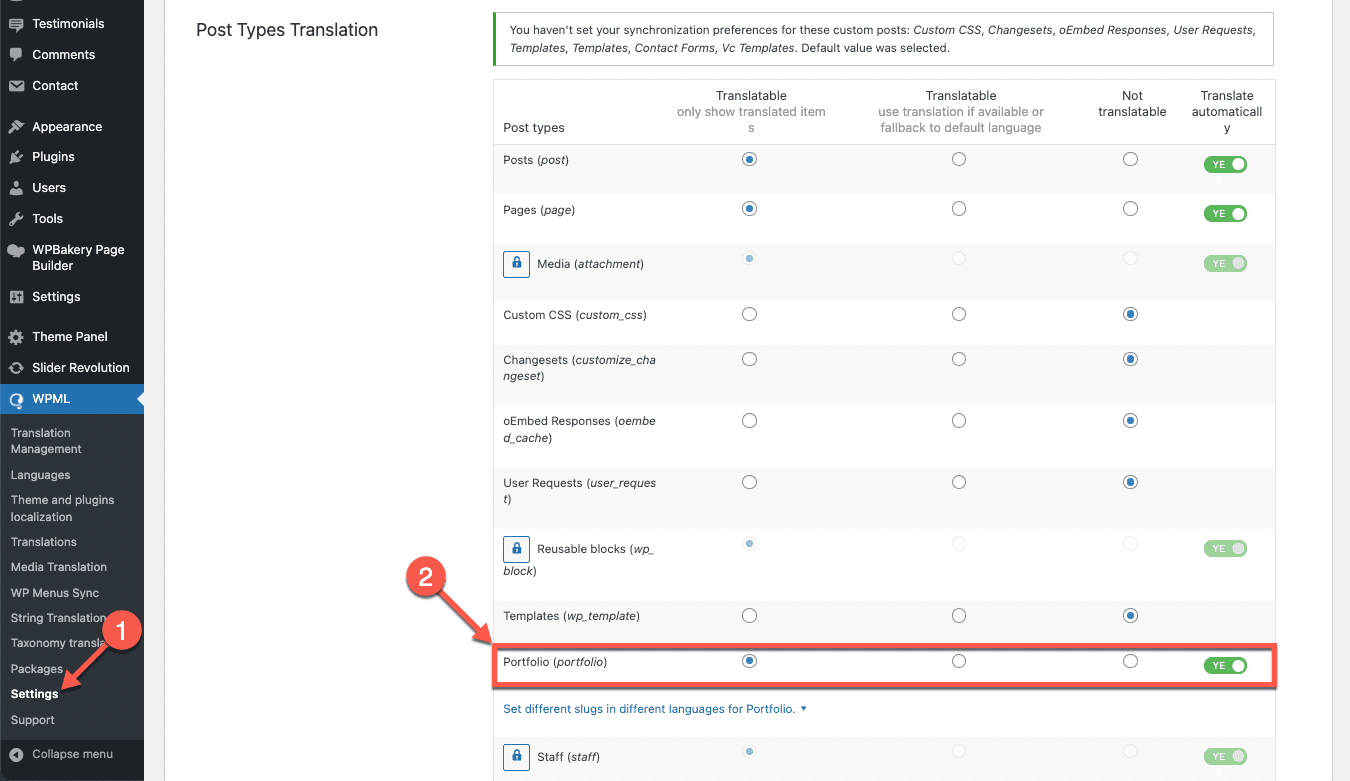Expand Set different slugs for Portfolio

coord(654,709)
